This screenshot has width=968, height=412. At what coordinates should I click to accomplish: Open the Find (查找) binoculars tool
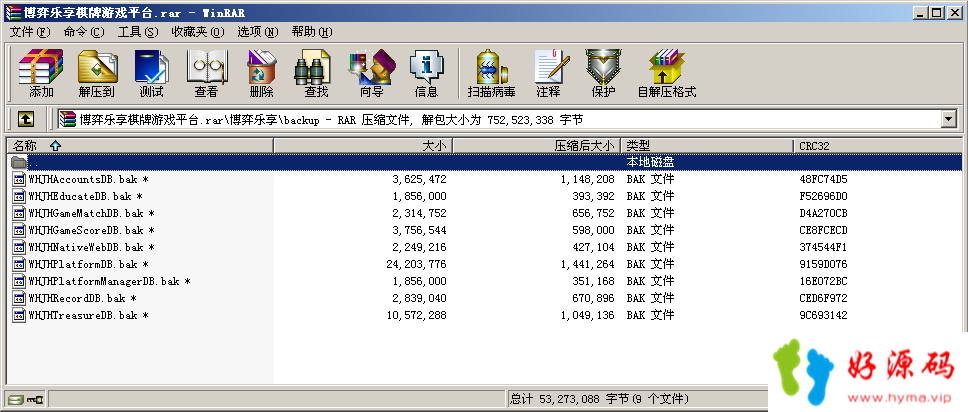315,73
